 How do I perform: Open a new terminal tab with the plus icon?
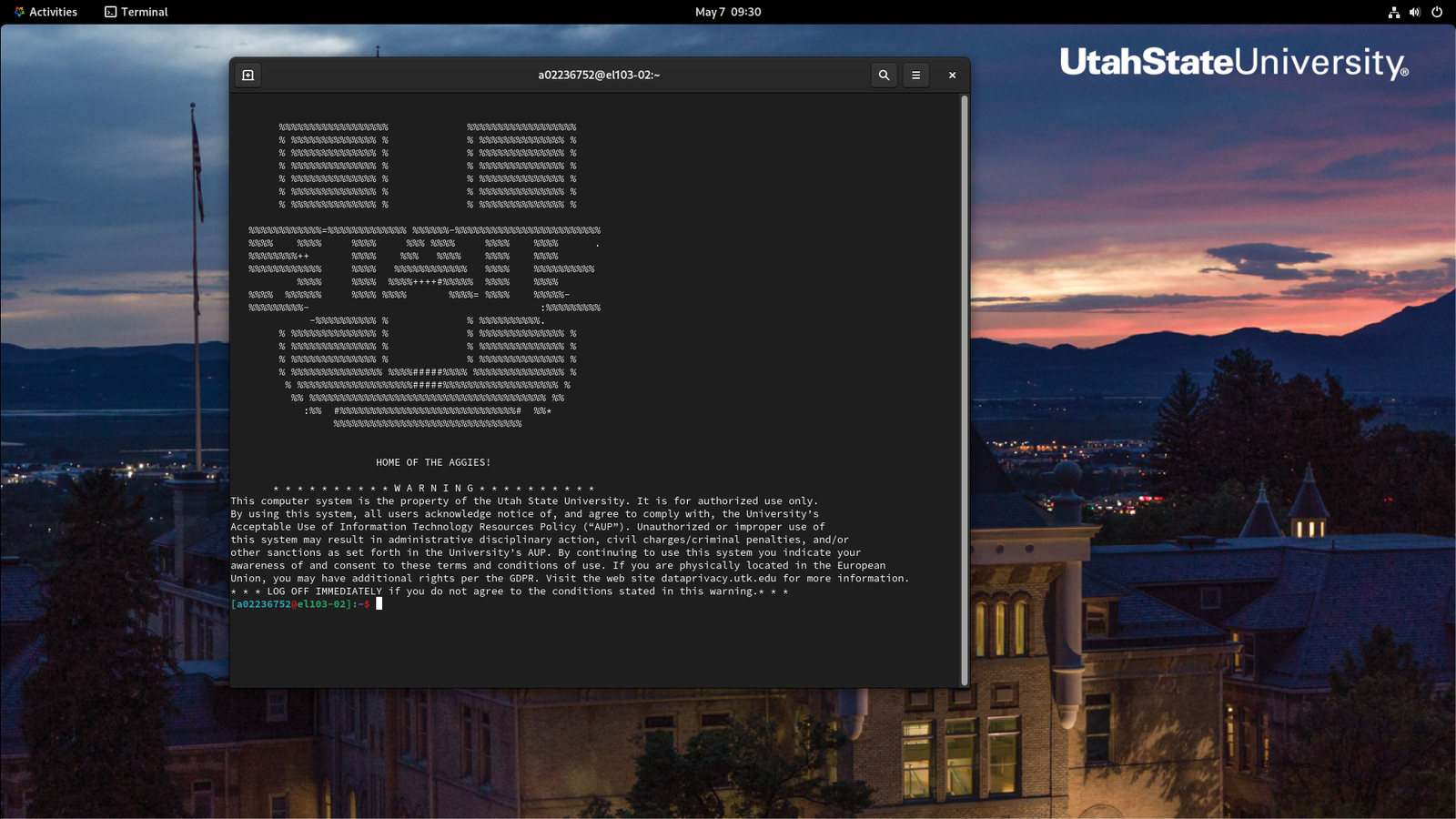click(x=248, y=76)
